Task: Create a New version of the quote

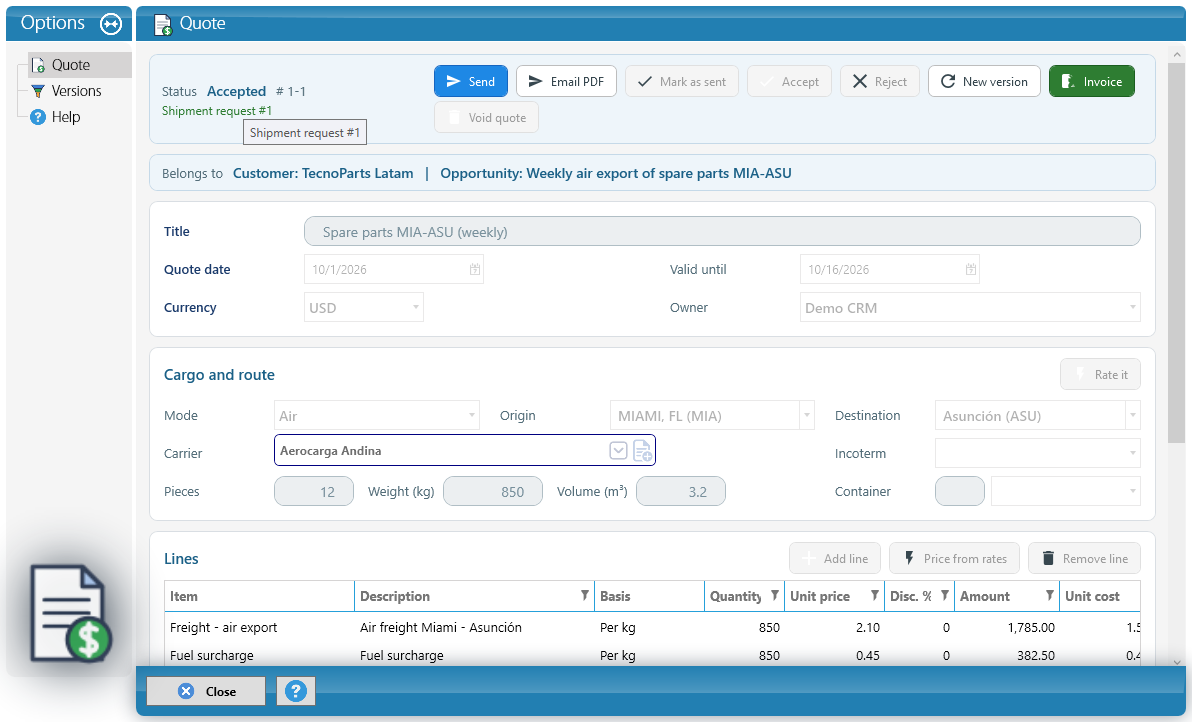Action: (x=984, y=81)
